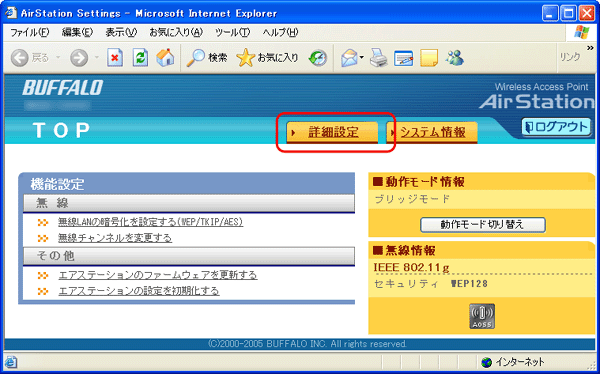Click the Edit page icon in toolbar
The width and height of the screenshot is (600, 374).
[x=404, y=58]
